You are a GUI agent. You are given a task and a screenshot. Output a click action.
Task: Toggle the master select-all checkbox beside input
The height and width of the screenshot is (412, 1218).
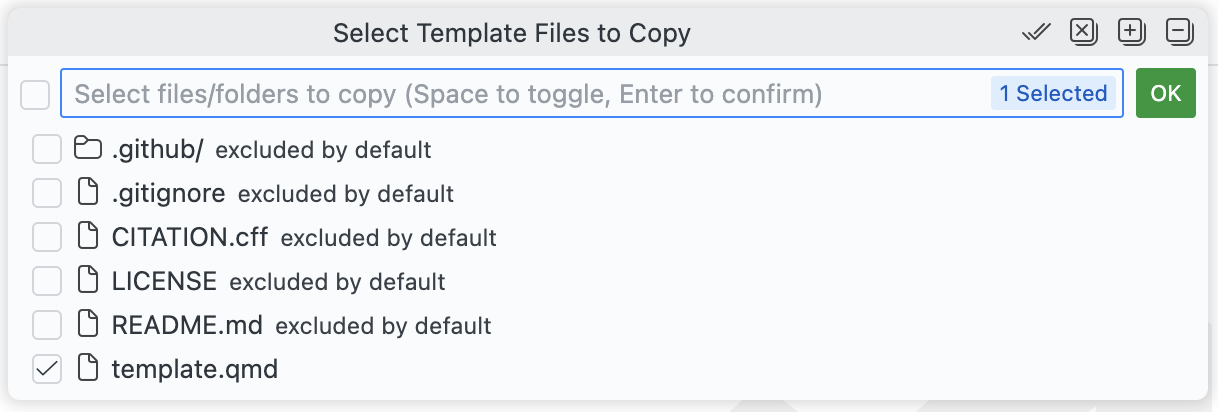click(35, 95)
